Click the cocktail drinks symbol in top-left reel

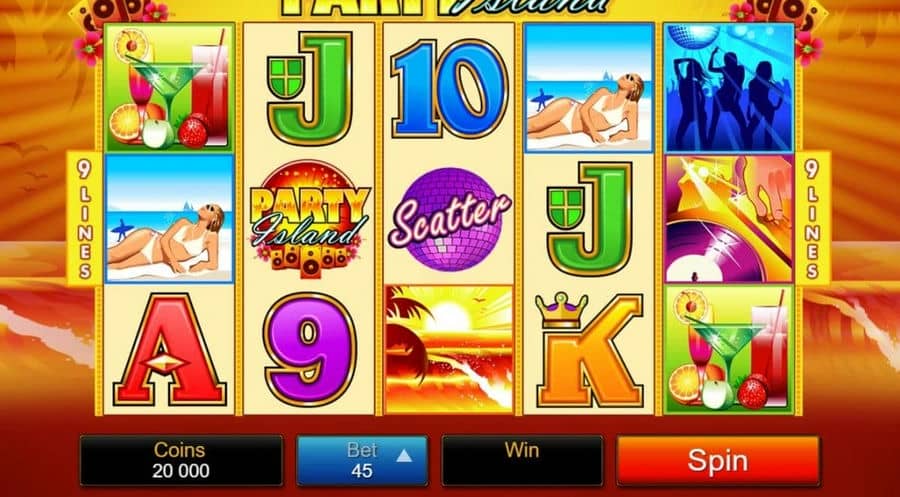coord(169,87)
